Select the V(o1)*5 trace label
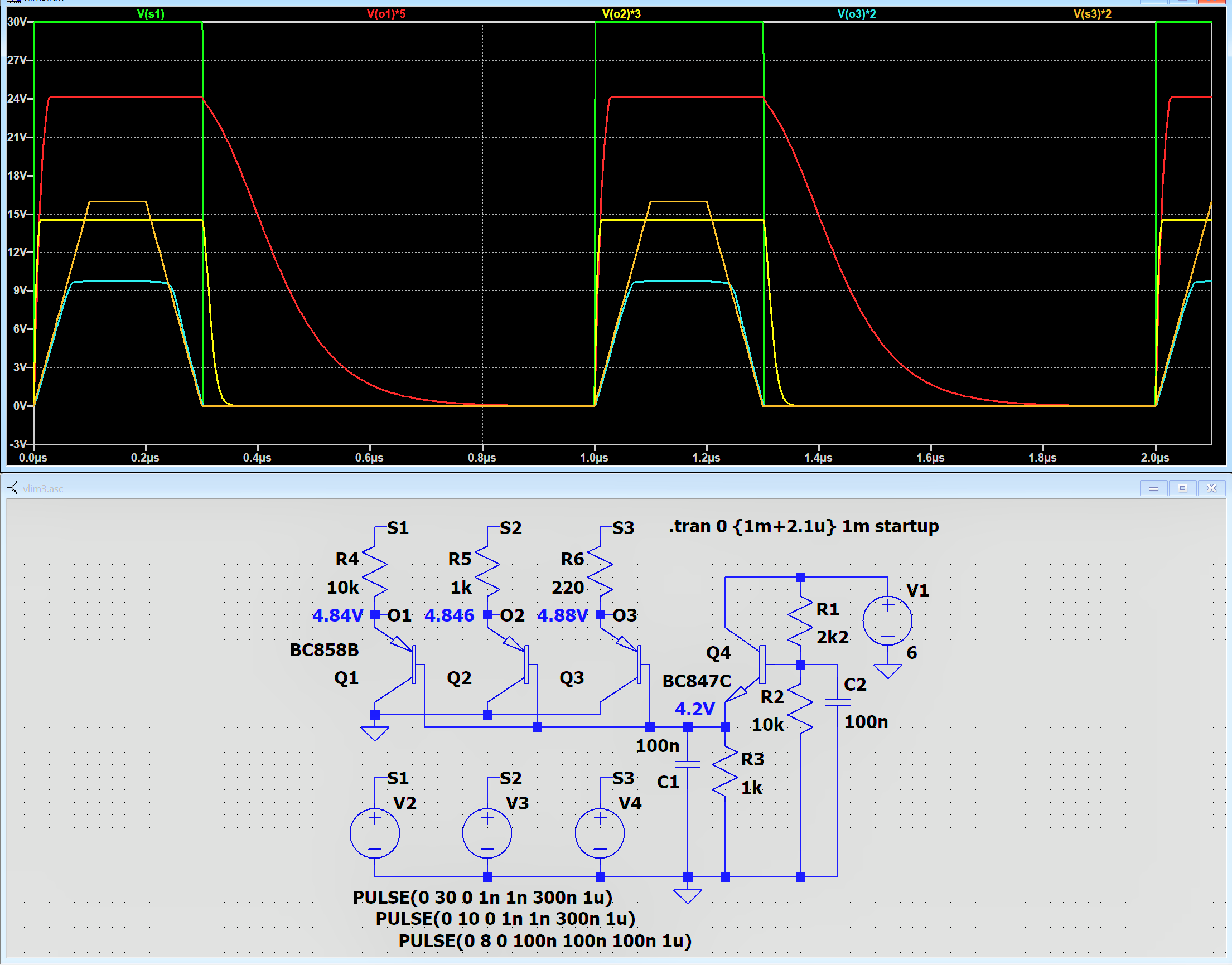Image resolution: width=1232 pixels, height=965 pixels. point(386,13)
